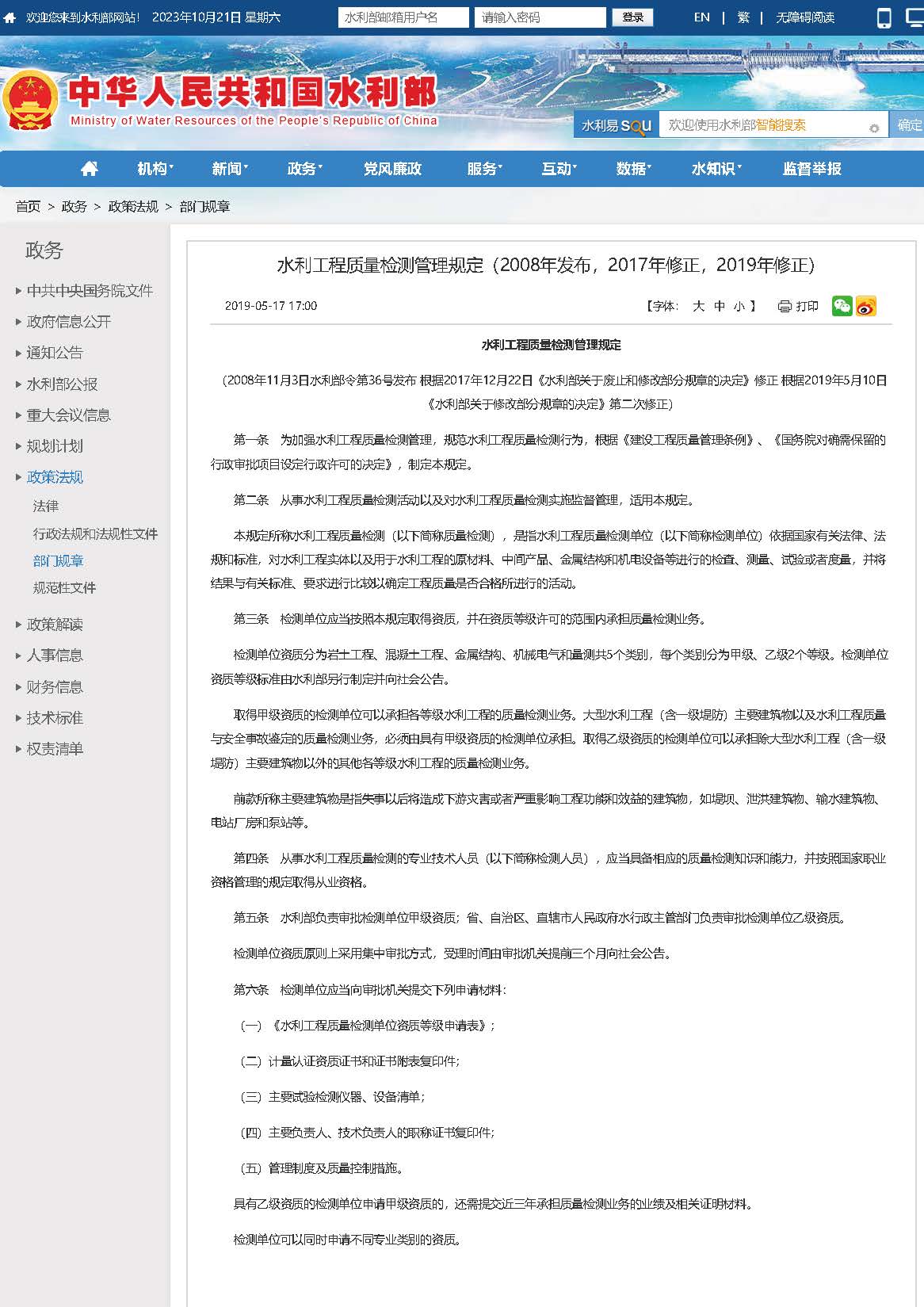Open the 监督举报 menu item

point(811,169)
